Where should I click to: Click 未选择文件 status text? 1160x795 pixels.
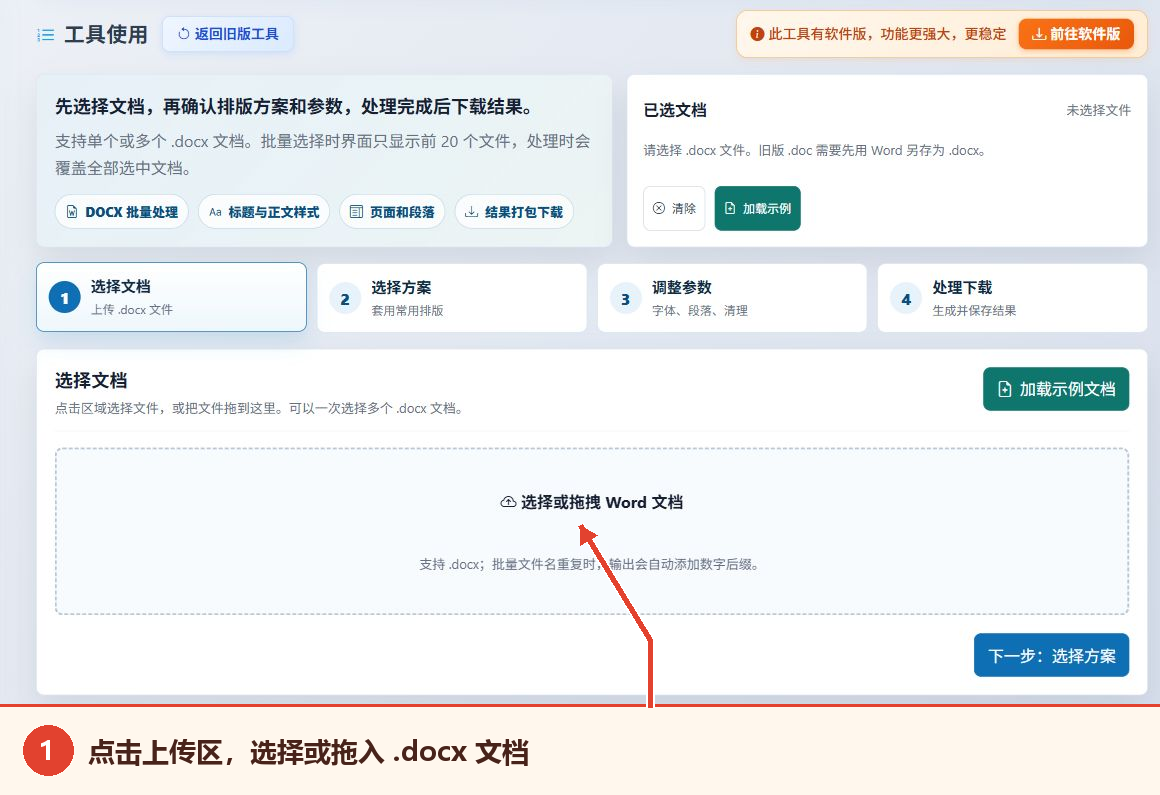[x=1098, y=110]
